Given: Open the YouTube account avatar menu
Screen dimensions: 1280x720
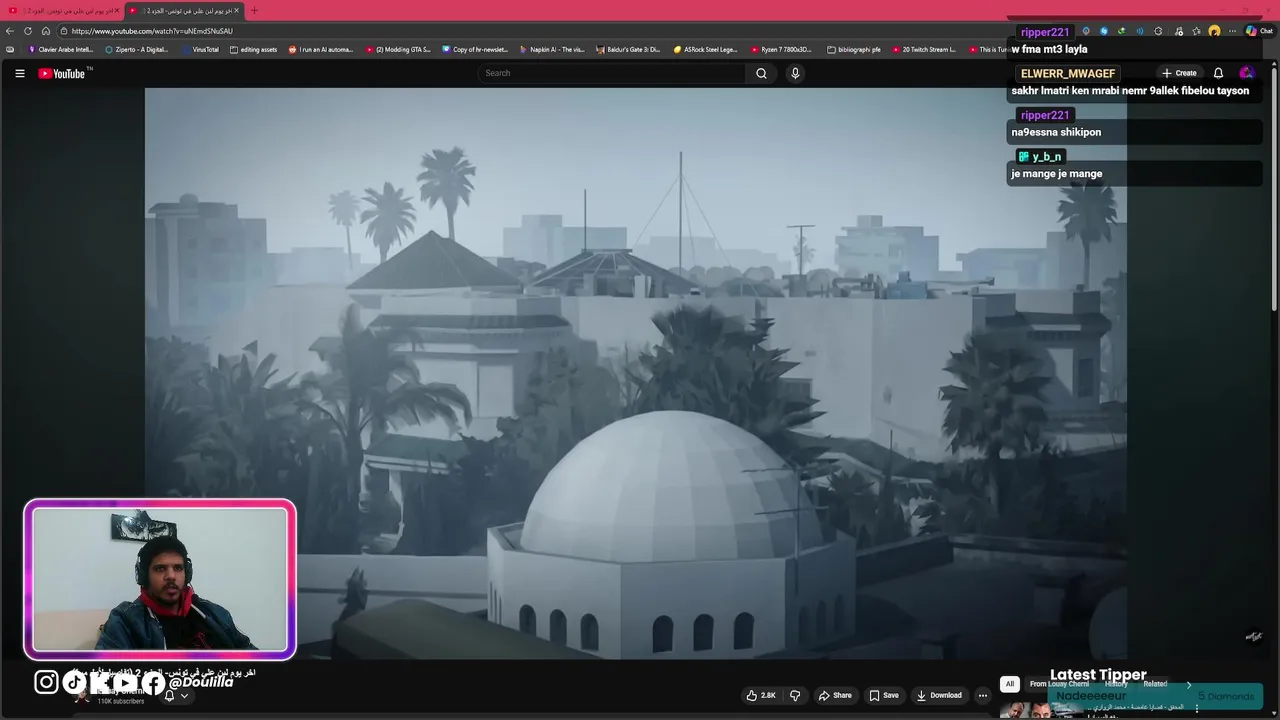Looking at the screenshot, I should coord(1246,73).
